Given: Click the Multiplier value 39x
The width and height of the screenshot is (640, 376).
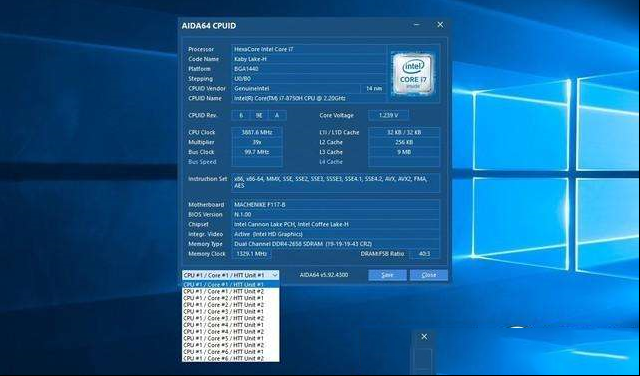Looking at the screenshot, I should [257, 142].
